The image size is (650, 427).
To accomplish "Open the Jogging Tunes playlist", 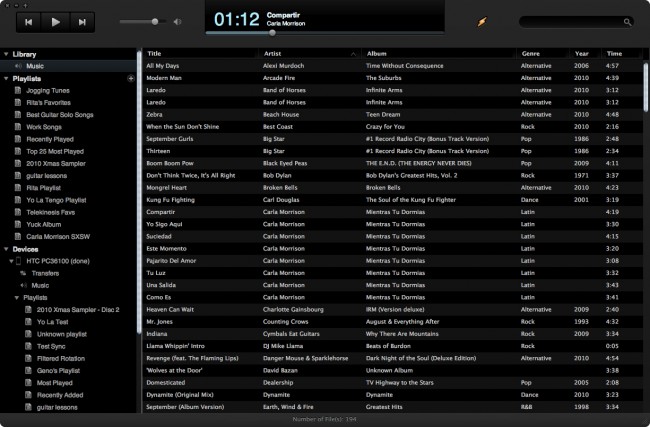I will pos(48,90).
